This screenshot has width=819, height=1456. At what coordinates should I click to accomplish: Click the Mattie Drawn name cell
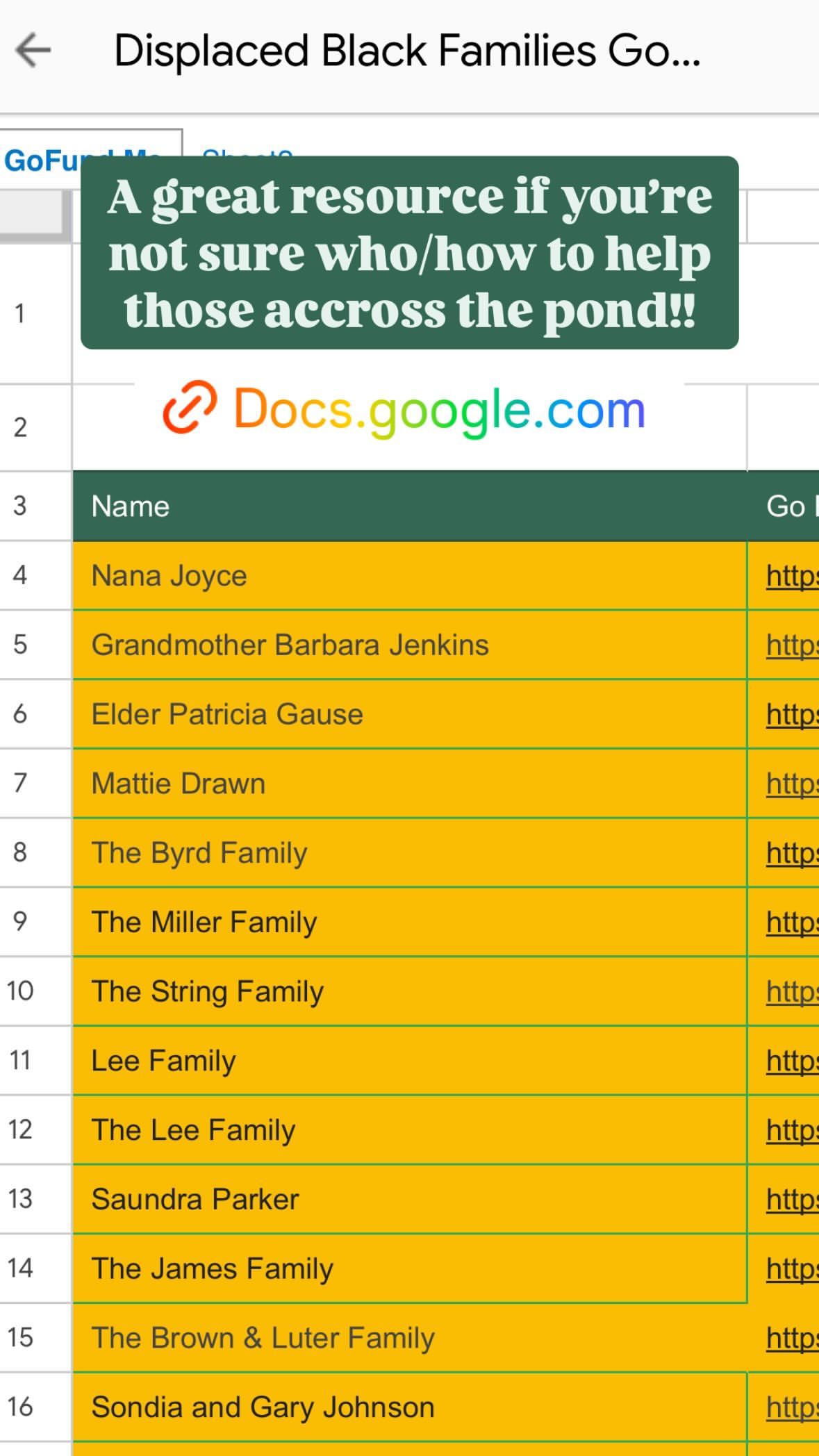[x=408, y=784]
